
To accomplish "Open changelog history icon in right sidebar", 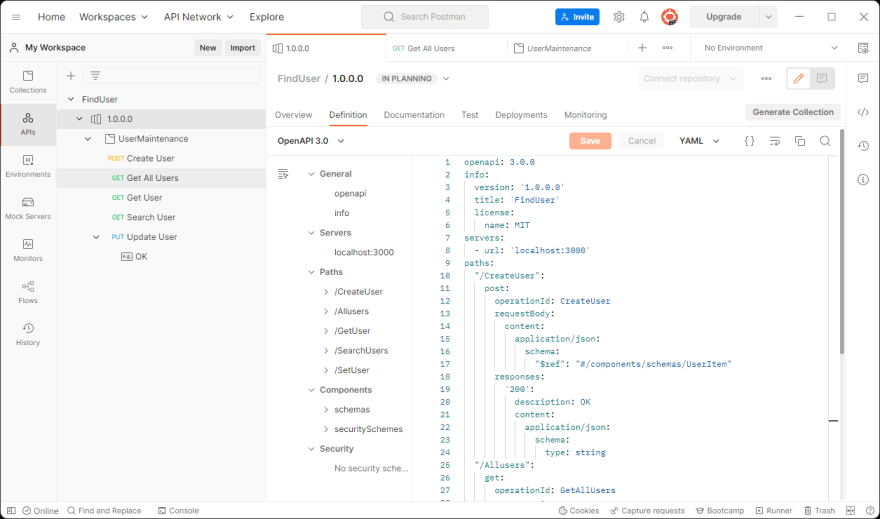I will click(863, 146).
